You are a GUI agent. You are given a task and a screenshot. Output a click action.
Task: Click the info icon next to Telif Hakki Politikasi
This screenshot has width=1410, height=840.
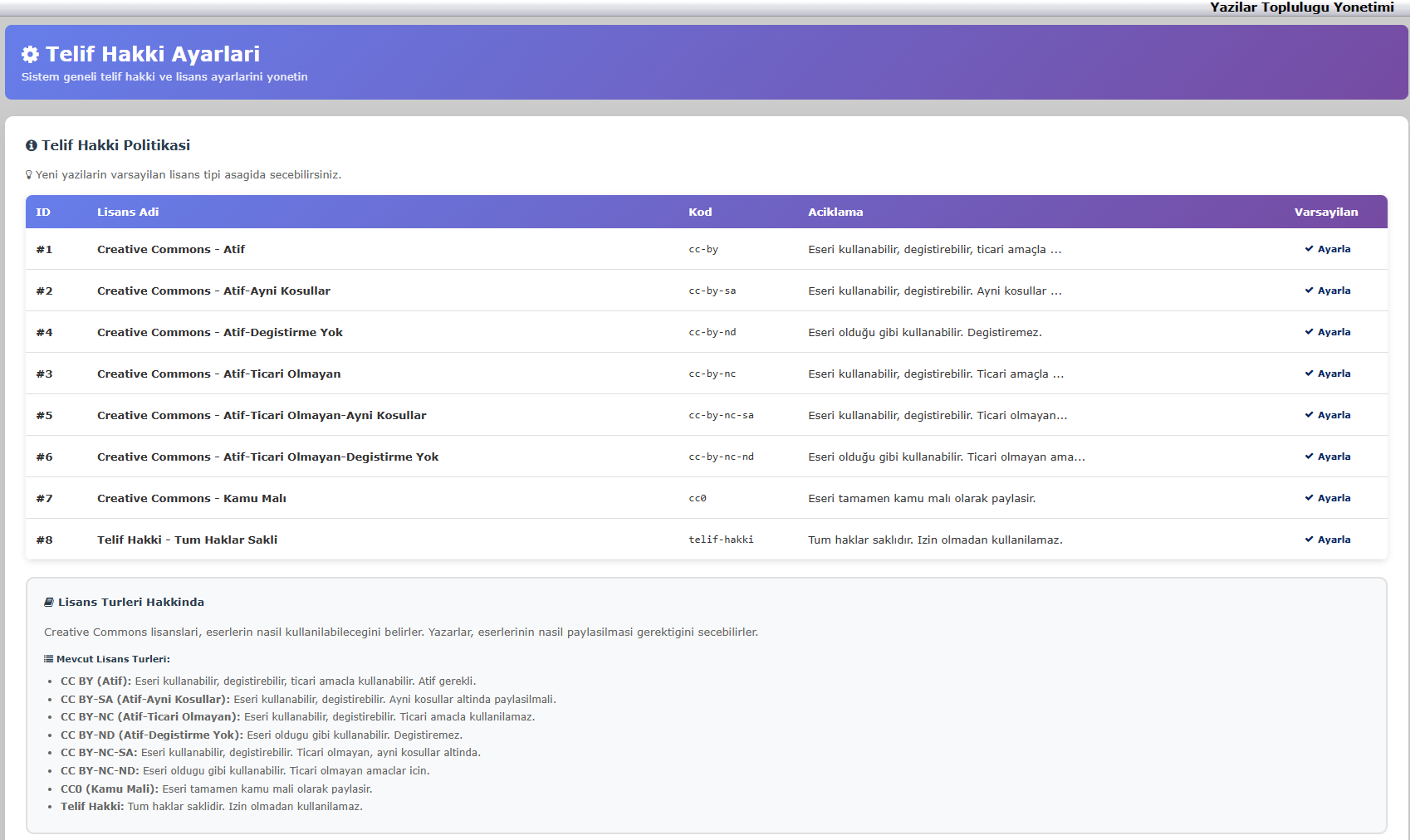pos(32,144)
